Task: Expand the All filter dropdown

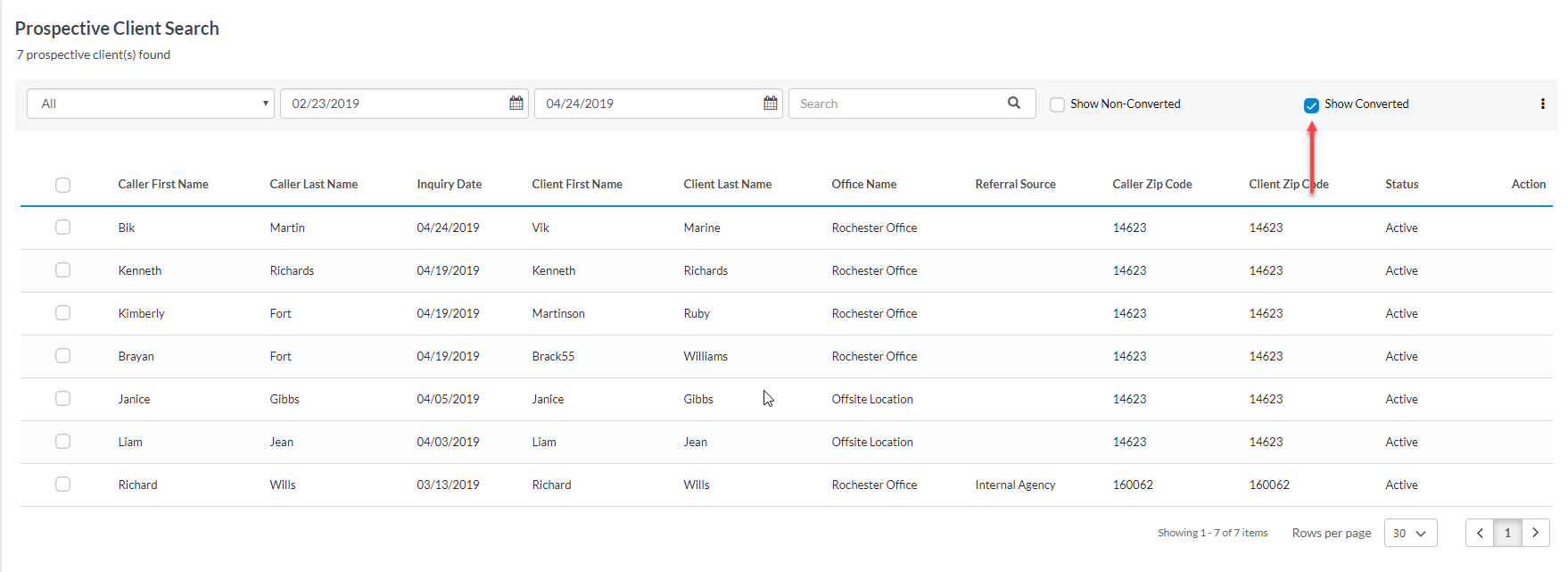Action: click(150, 104)
